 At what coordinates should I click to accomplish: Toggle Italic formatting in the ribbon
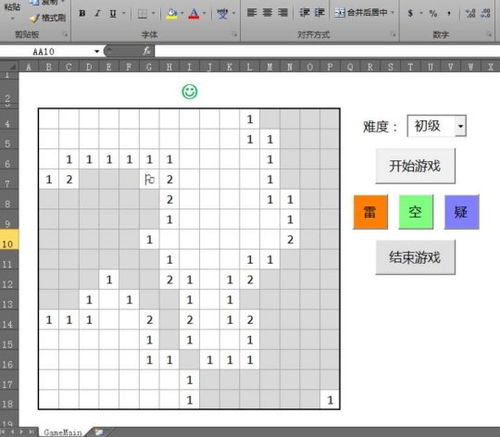click(98, 13)
